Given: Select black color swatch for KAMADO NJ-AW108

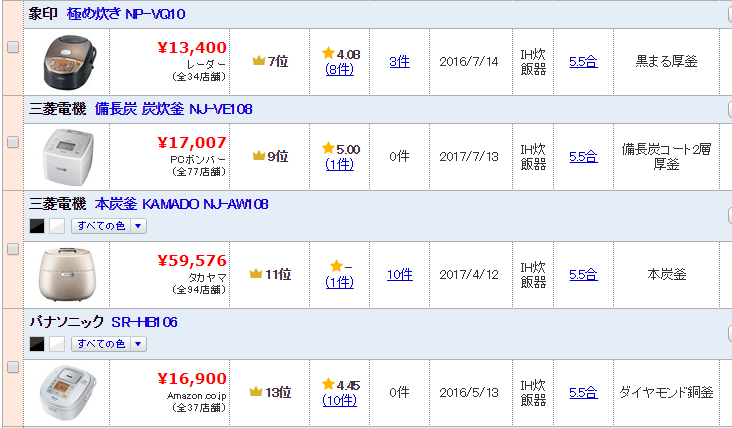Looking at the screenshot, I should 37,226.
